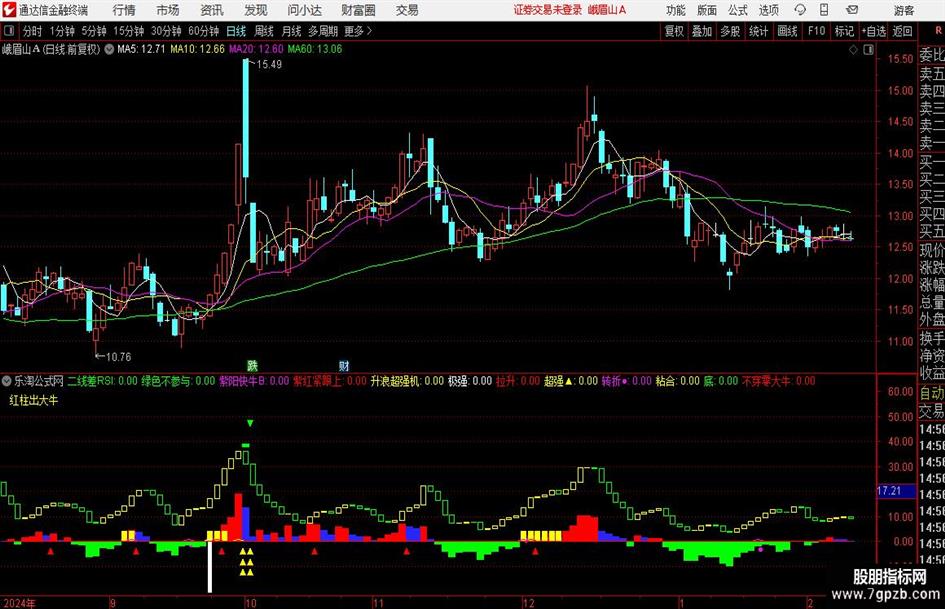Open 多周期 multi-period view
The image size is (945, 609).
(x=323, y=31)
